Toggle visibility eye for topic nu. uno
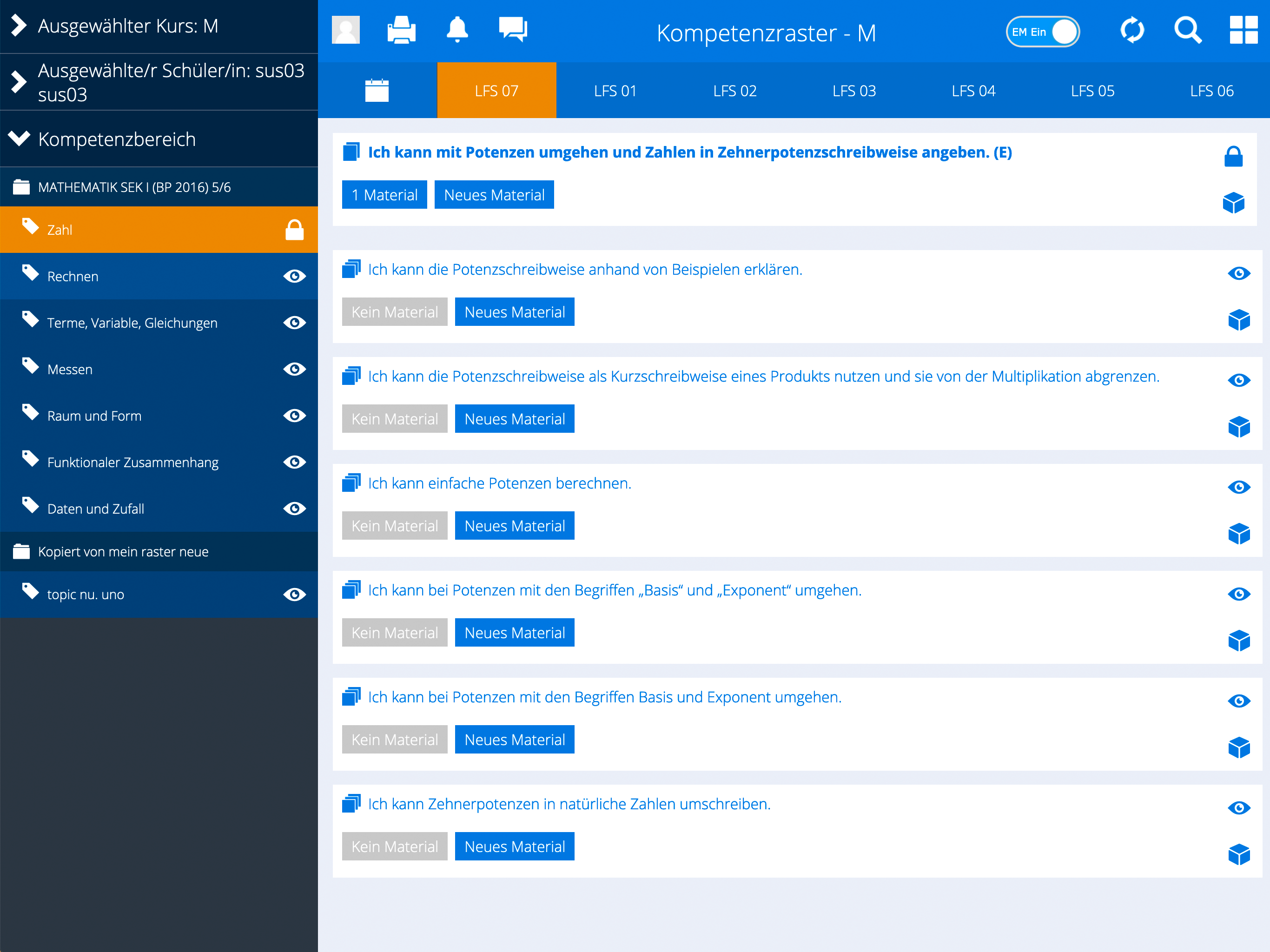Screen dimensions: 1270x952 (295, 594)
